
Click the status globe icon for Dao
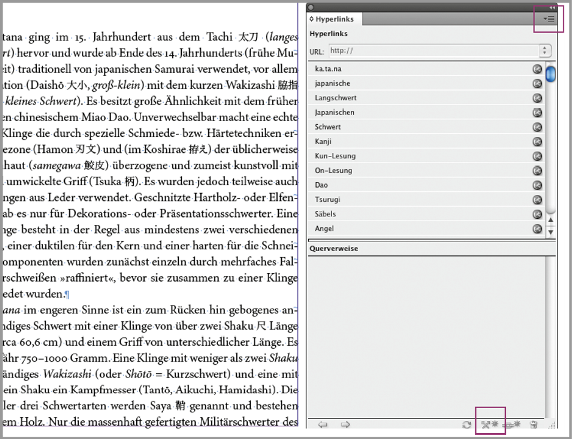537,185
